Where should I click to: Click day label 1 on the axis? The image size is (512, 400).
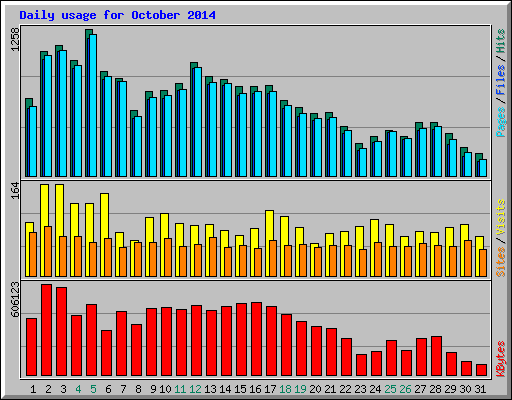33,389
